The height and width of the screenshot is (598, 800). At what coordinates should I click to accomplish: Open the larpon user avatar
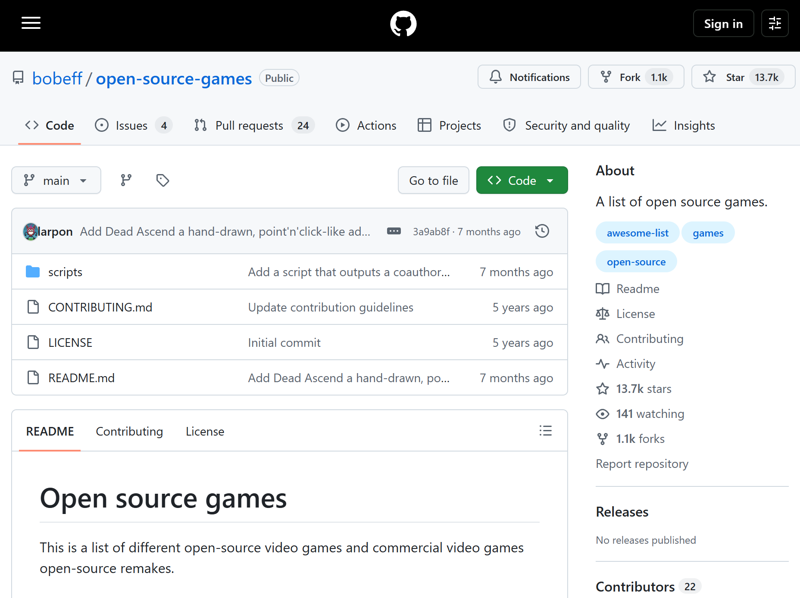coord(31,232)
